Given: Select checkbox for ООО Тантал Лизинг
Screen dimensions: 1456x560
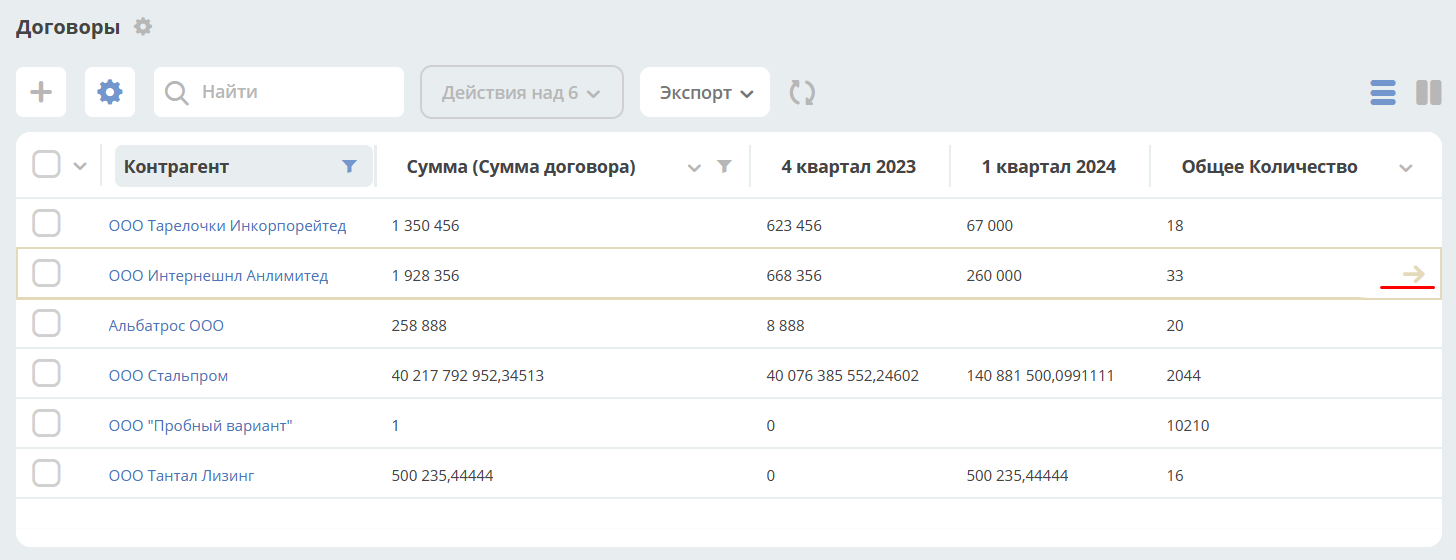Looking at the screenshot, I should pos(47,473).
